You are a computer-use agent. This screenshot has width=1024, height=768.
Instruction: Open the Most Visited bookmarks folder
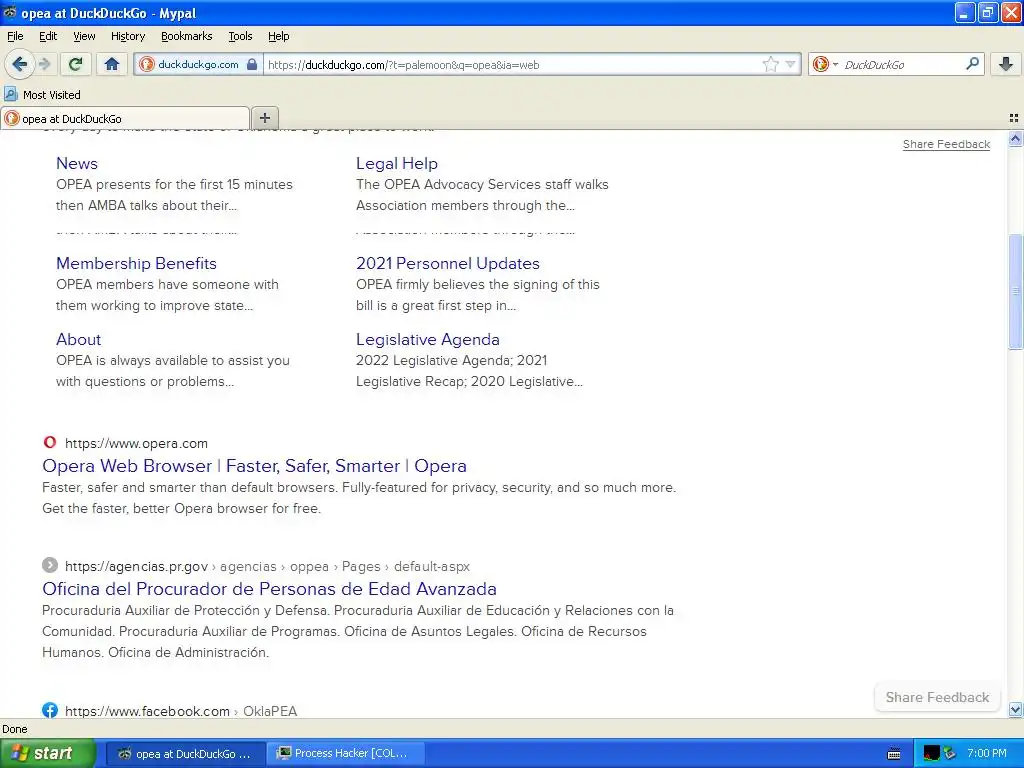42,95
